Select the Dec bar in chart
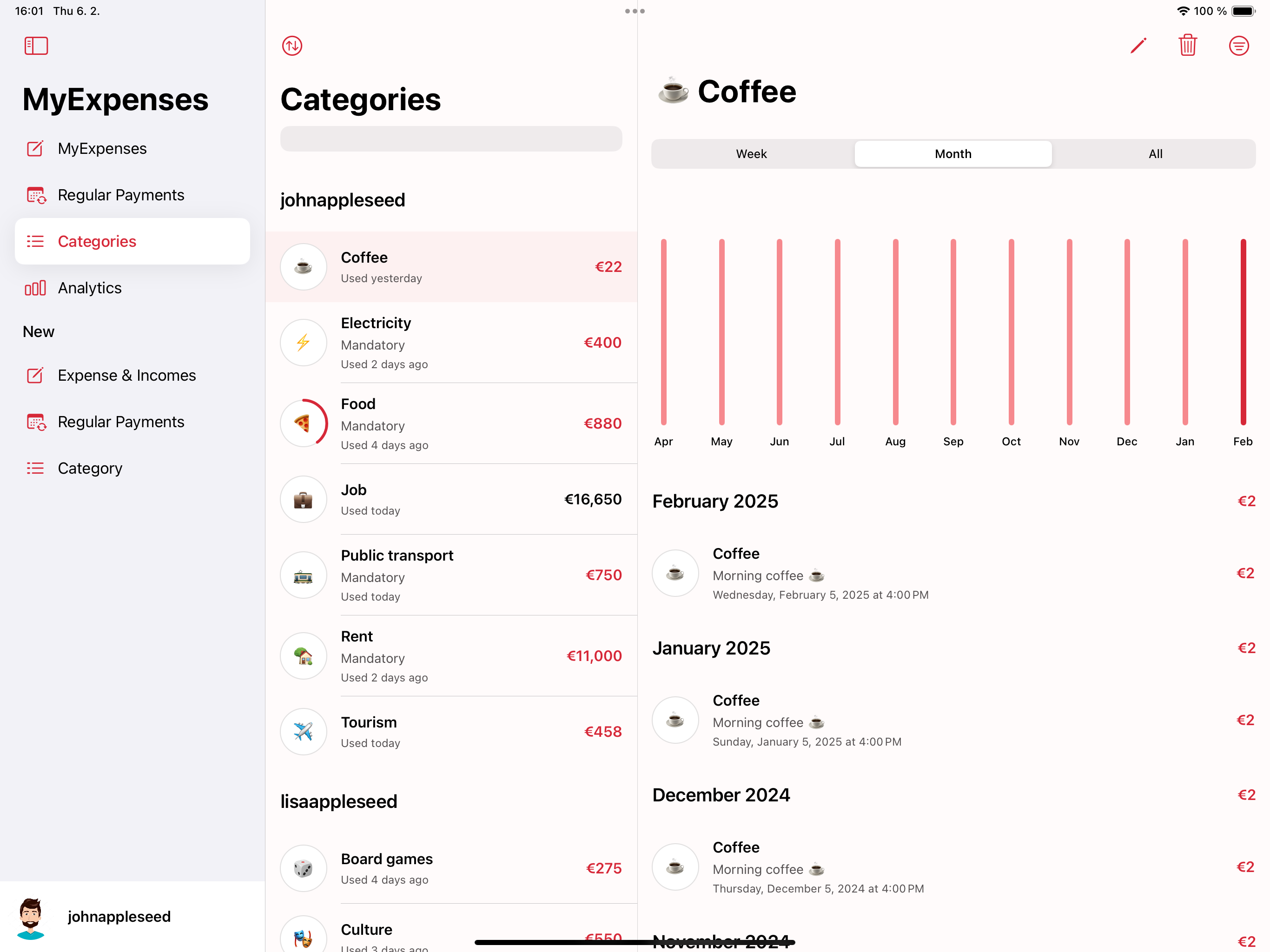This screenshot has height=952, width=1270. (1127, 332)
